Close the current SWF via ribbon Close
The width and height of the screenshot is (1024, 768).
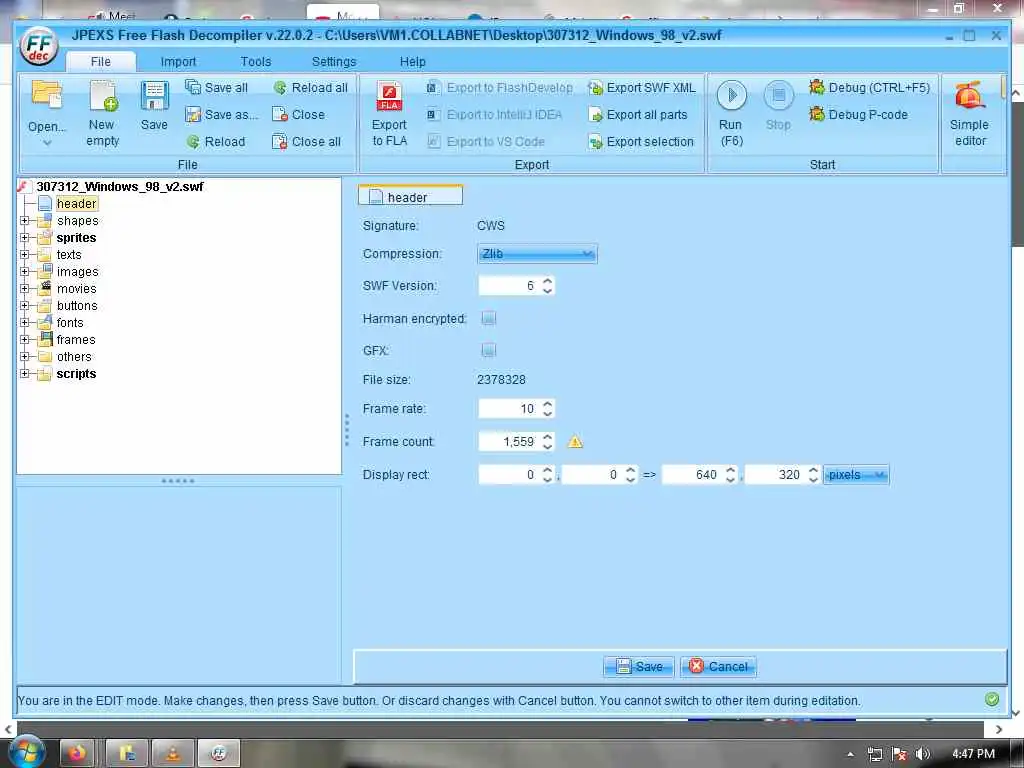pyautogui.click(x=298, y=114)
